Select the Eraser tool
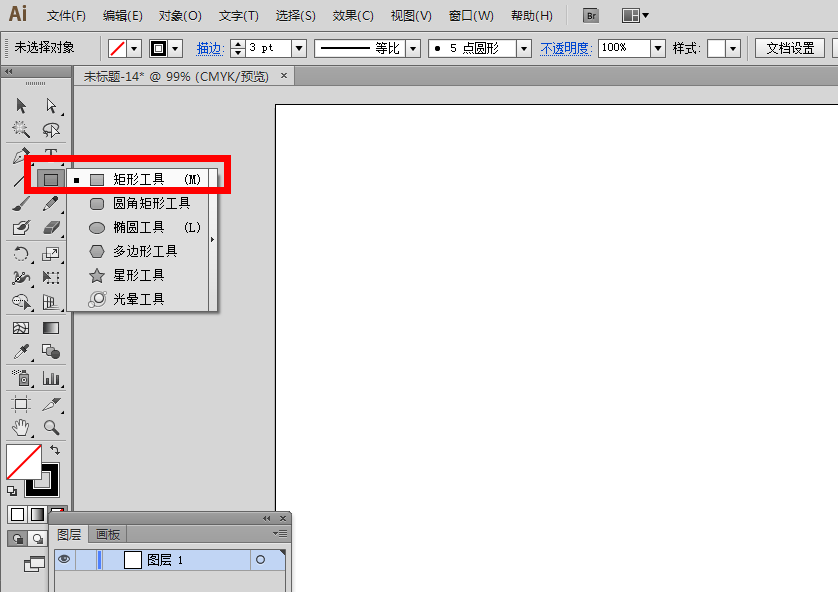This screenshot has height=592, width=838. (51, 228)
